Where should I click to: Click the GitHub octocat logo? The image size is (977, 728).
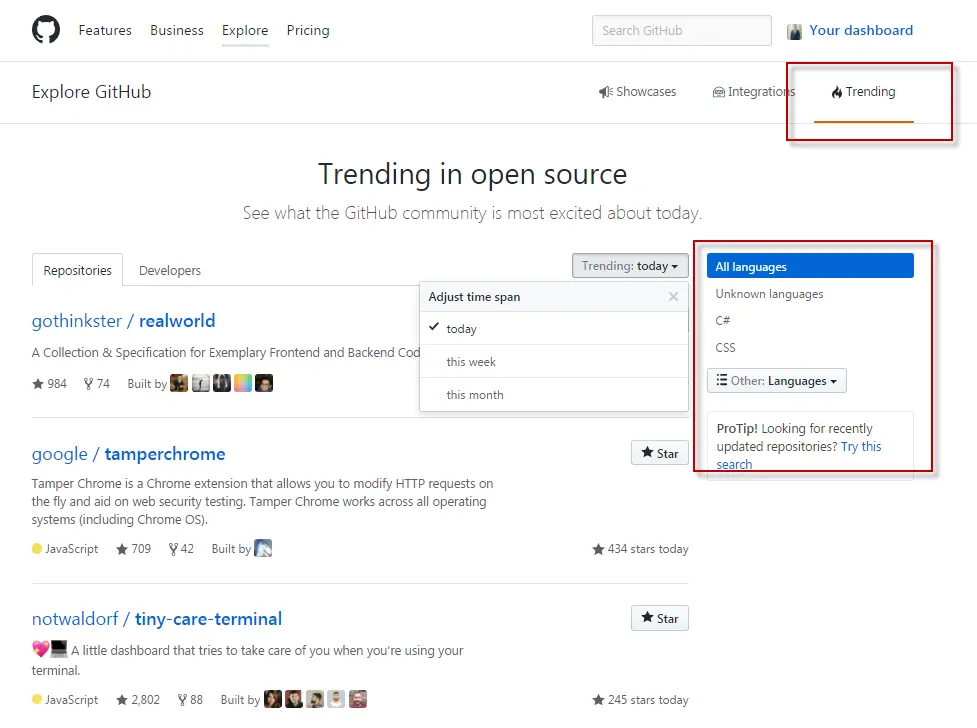pyautogui.click(x=46, y=30)
